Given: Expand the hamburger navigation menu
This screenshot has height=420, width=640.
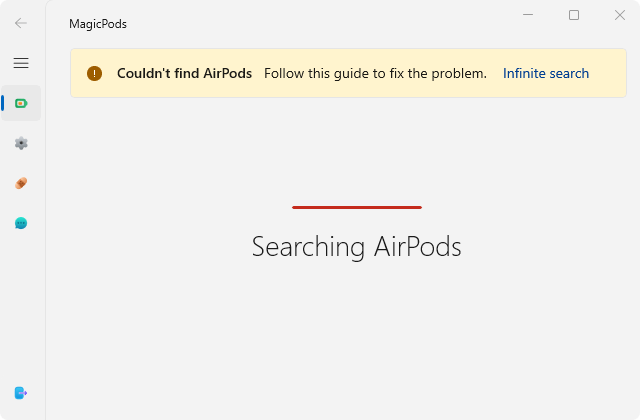Looking at the screenshot, I should [21, 63].
